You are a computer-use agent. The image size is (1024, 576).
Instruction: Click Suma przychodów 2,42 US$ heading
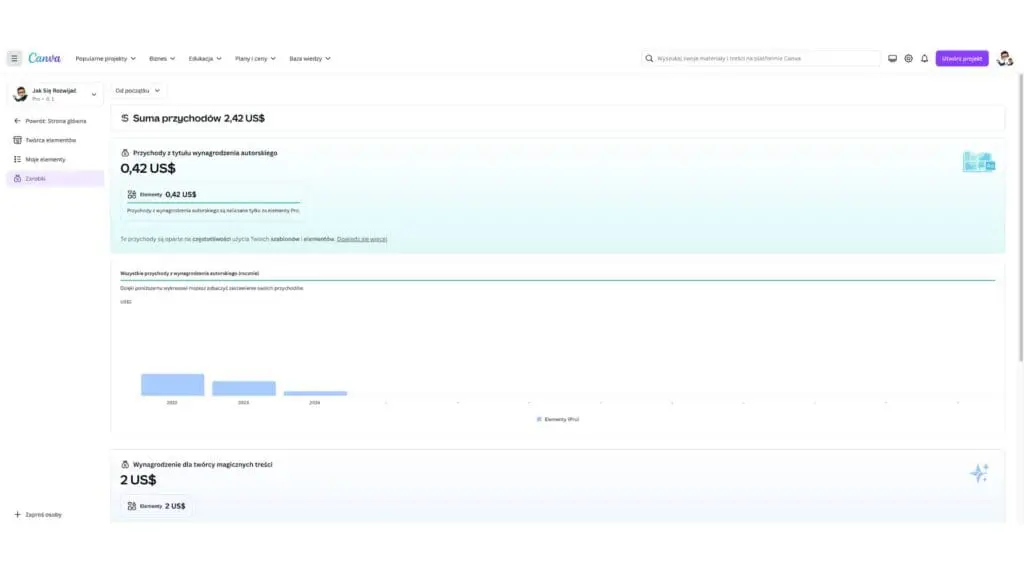coord(199,118)
